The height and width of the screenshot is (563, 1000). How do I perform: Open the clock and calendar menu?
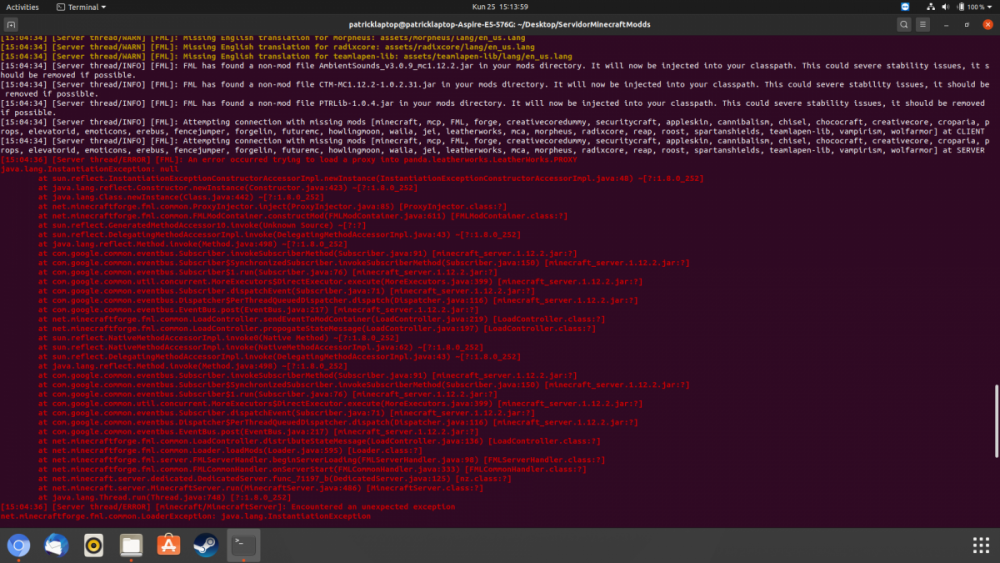pyautogui.click(x=499, y=6)
